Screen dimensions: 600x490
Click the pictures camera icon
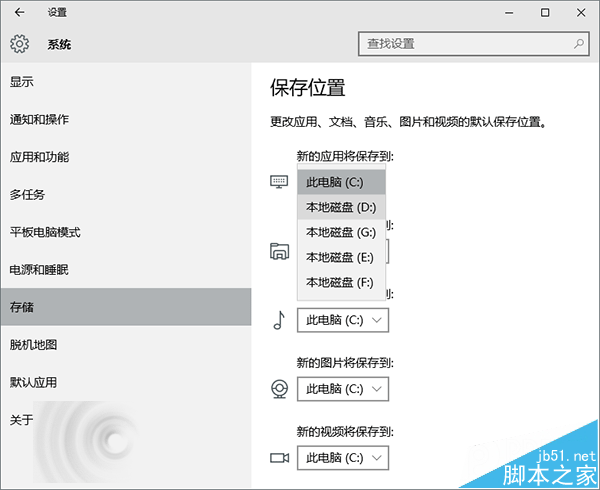[279, 389]
